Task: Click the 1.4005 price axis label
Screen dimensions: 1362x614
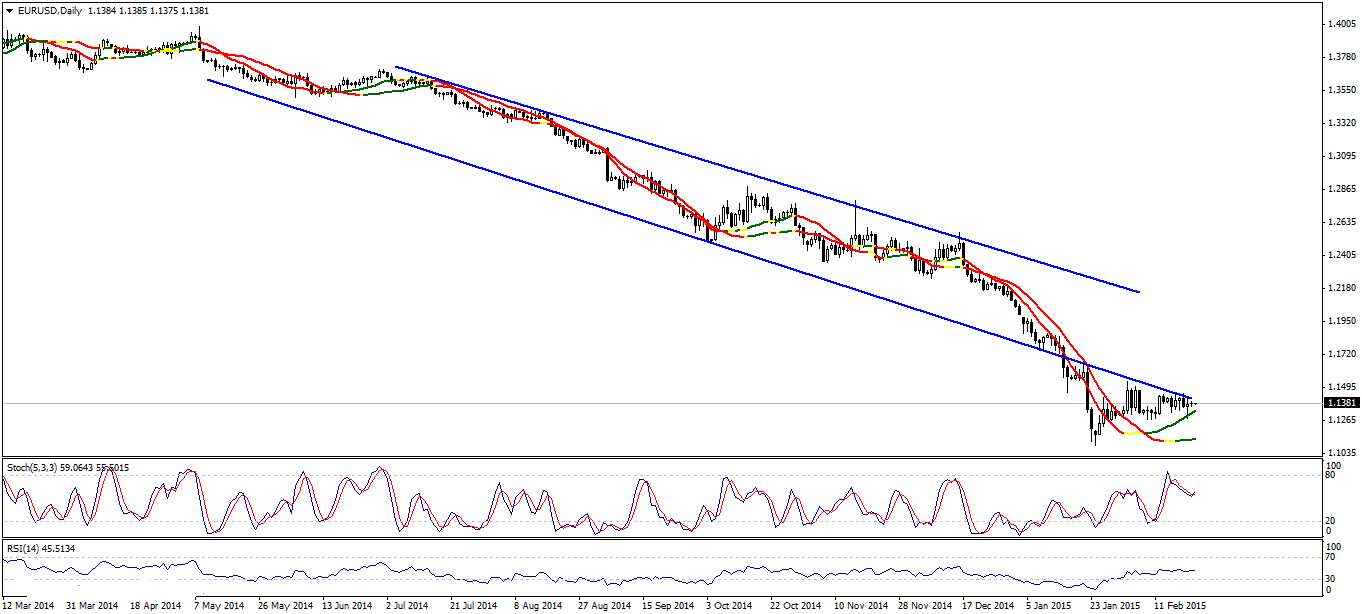Action: click(1340, 23)
